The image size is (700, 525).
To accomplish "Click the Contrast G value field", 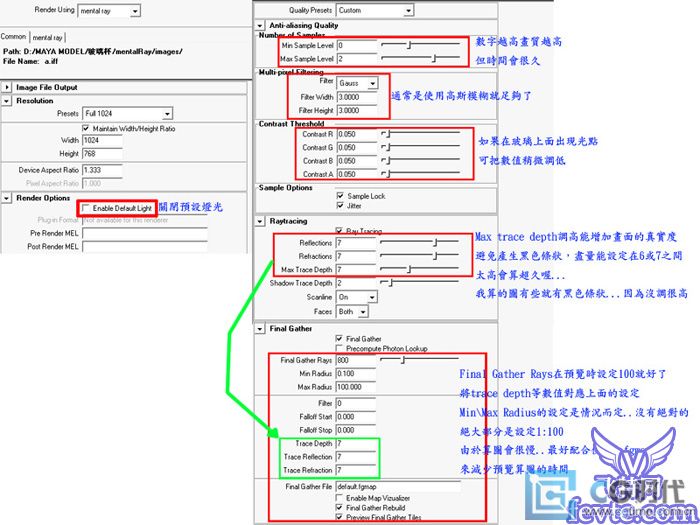I will pyautogui.click(x=357, y=148).
